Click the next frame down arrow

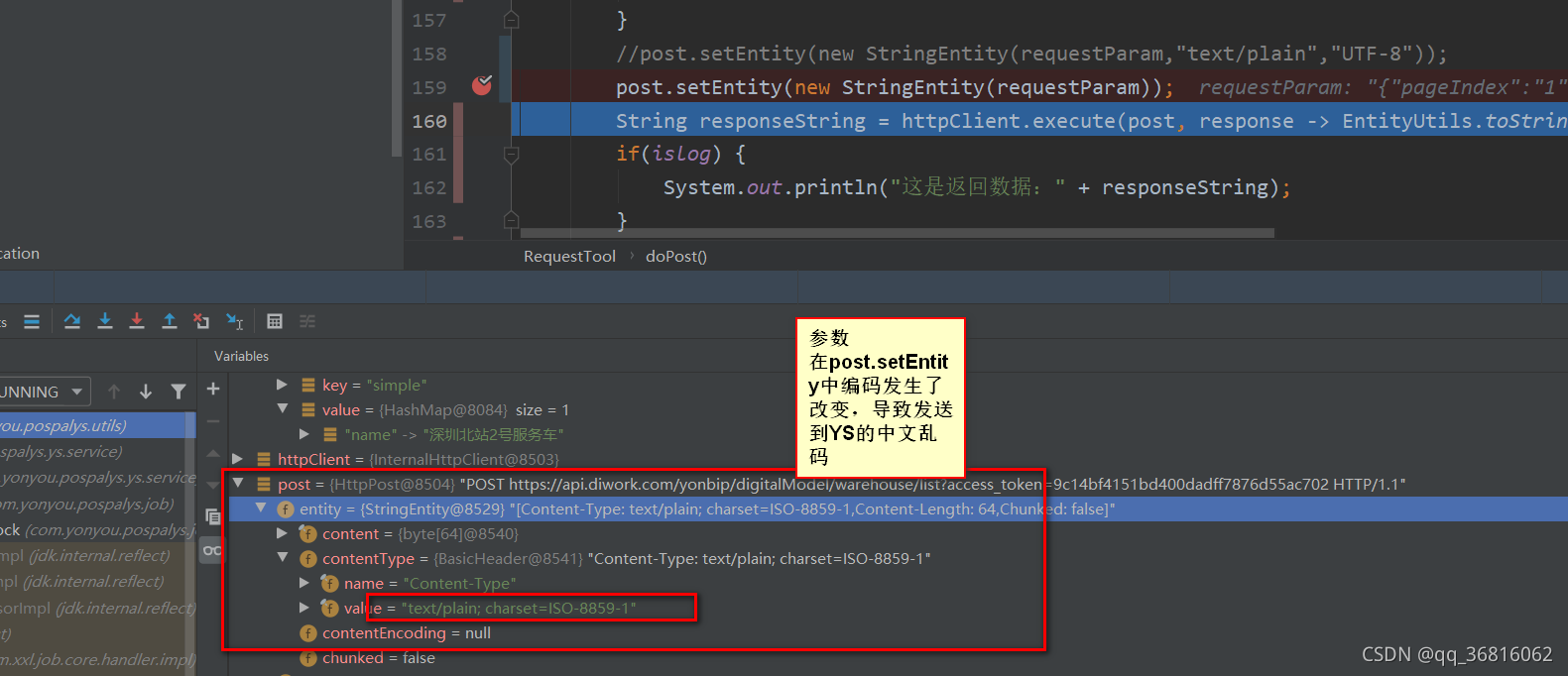coord(146,392)
